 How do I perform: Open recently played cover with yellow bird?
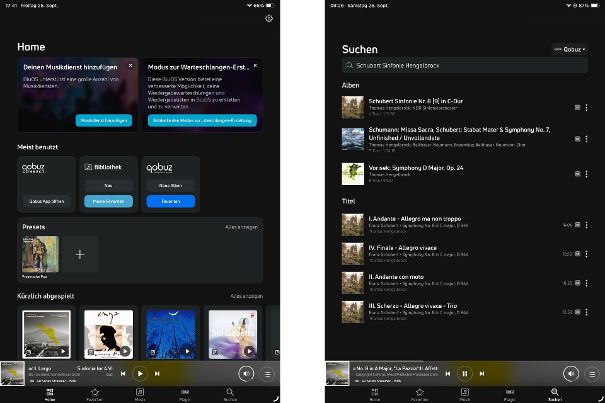pos(46,334)
